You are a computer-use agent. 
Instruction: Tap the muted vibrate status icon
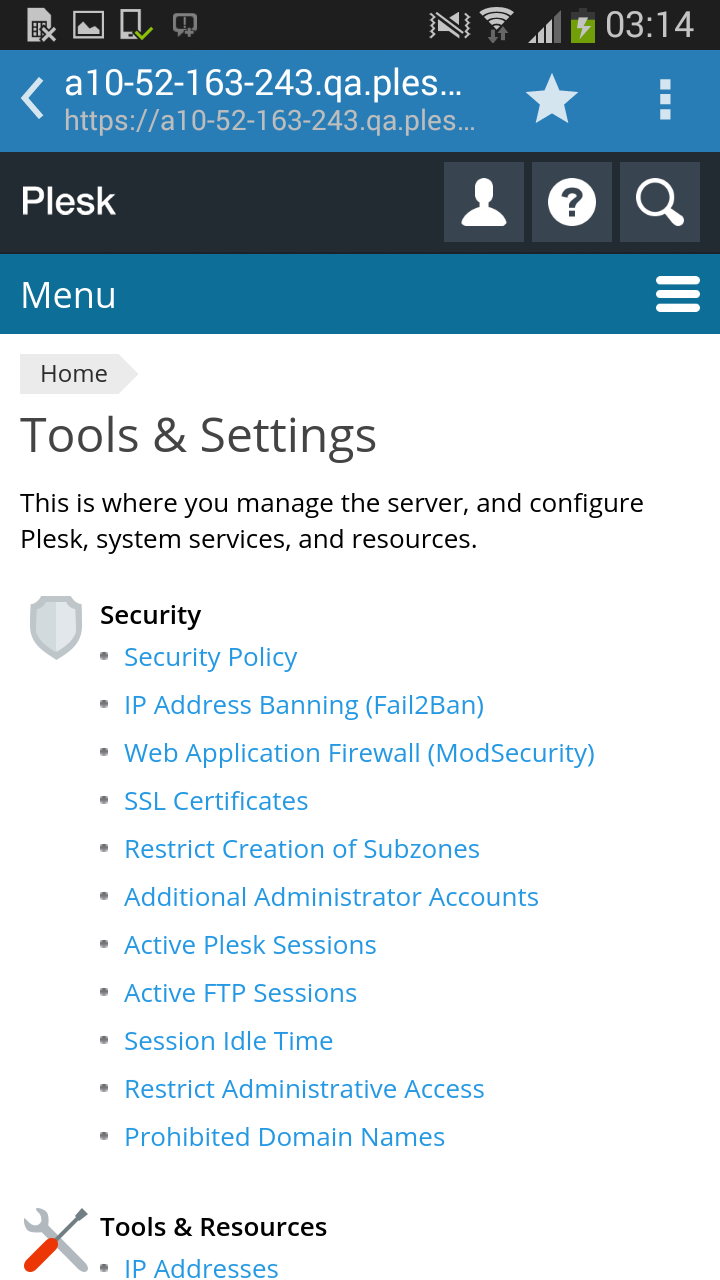click(448, 25)
